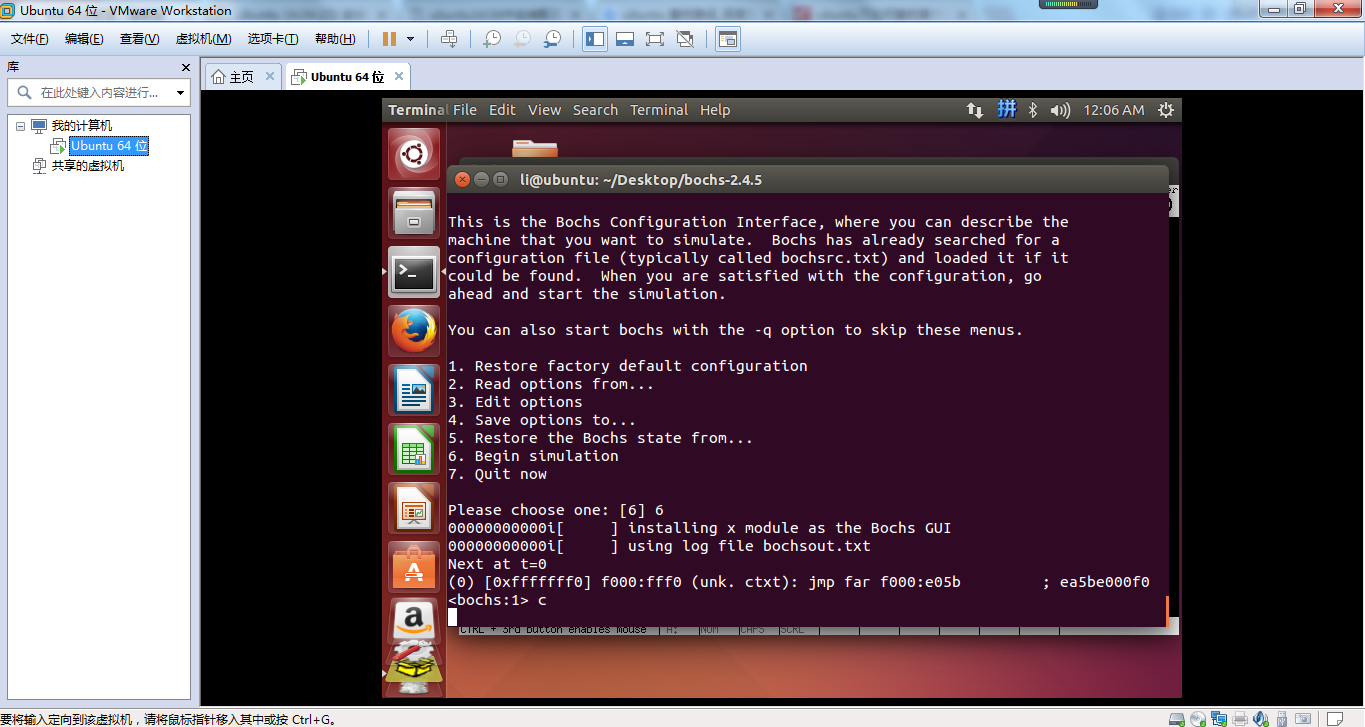Screen dimensions: 1365x727
Task: Open the terminal View menu
Action: pos(545,110)
